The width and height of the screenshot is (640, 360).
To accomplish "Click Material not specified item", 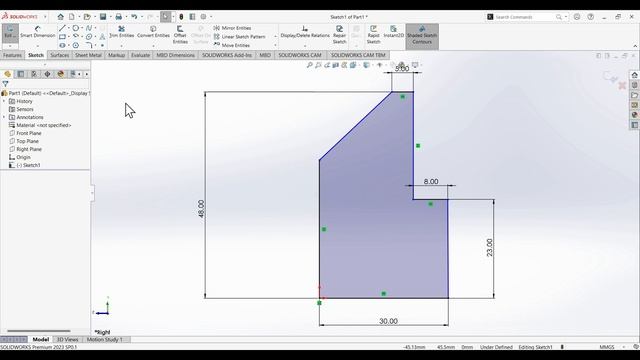I will pyautogui.click(x=40, y=125).
